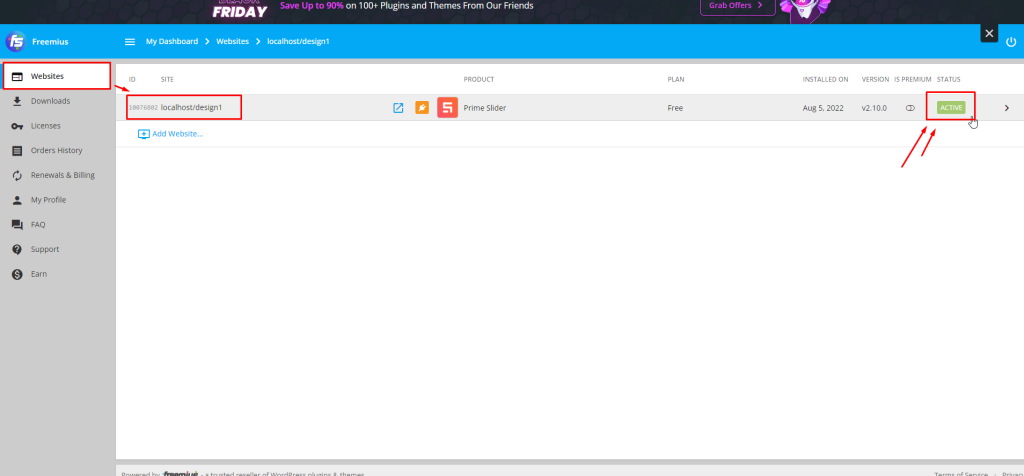Expand the localhost/design1 row chevron
This screenshot has width=1024, height=476.
[1006, 108]
